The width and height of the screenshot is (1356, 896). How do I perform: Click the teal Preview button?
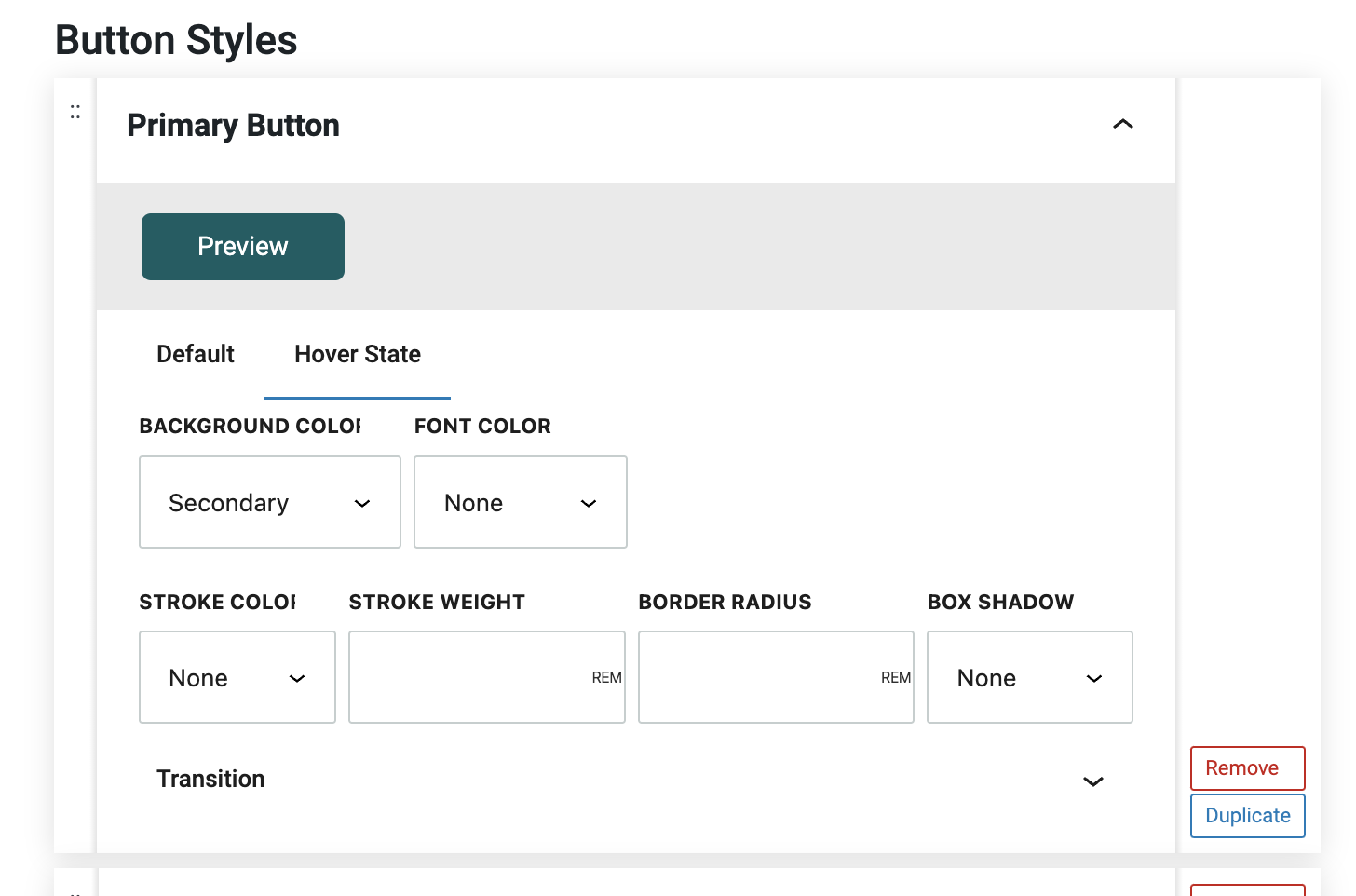(x=243, y=247)
